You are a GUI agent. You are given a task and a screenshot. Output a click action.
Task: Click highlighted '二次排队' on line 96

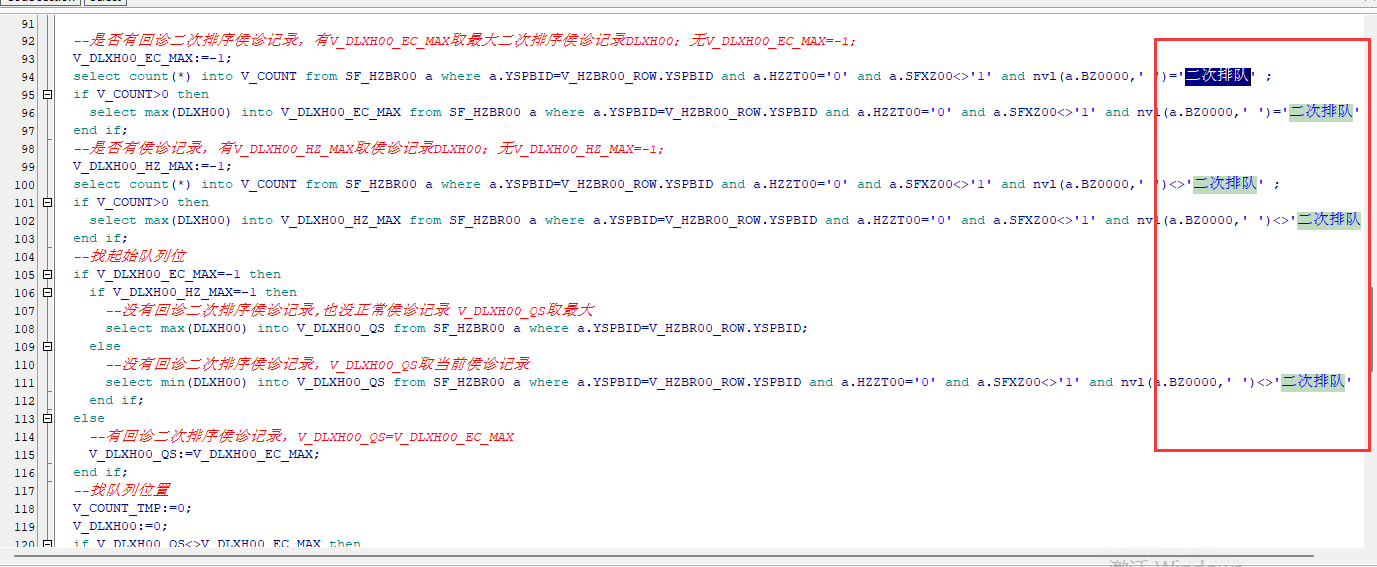[1321, 112]
